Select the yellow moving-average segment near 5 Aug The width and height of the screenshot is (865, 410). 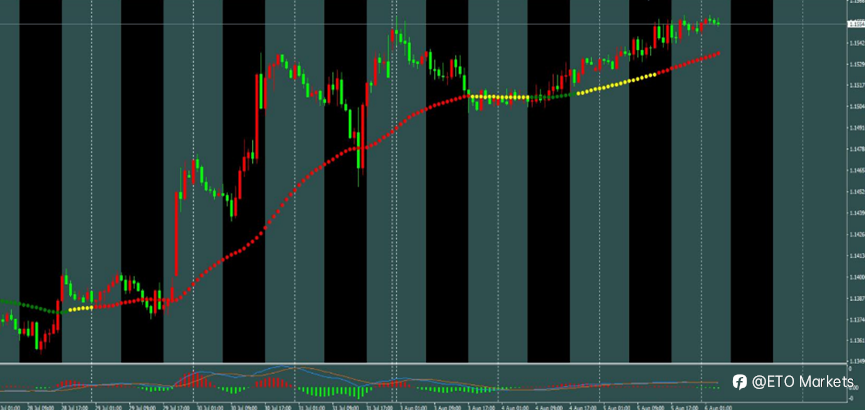[618, 82]
